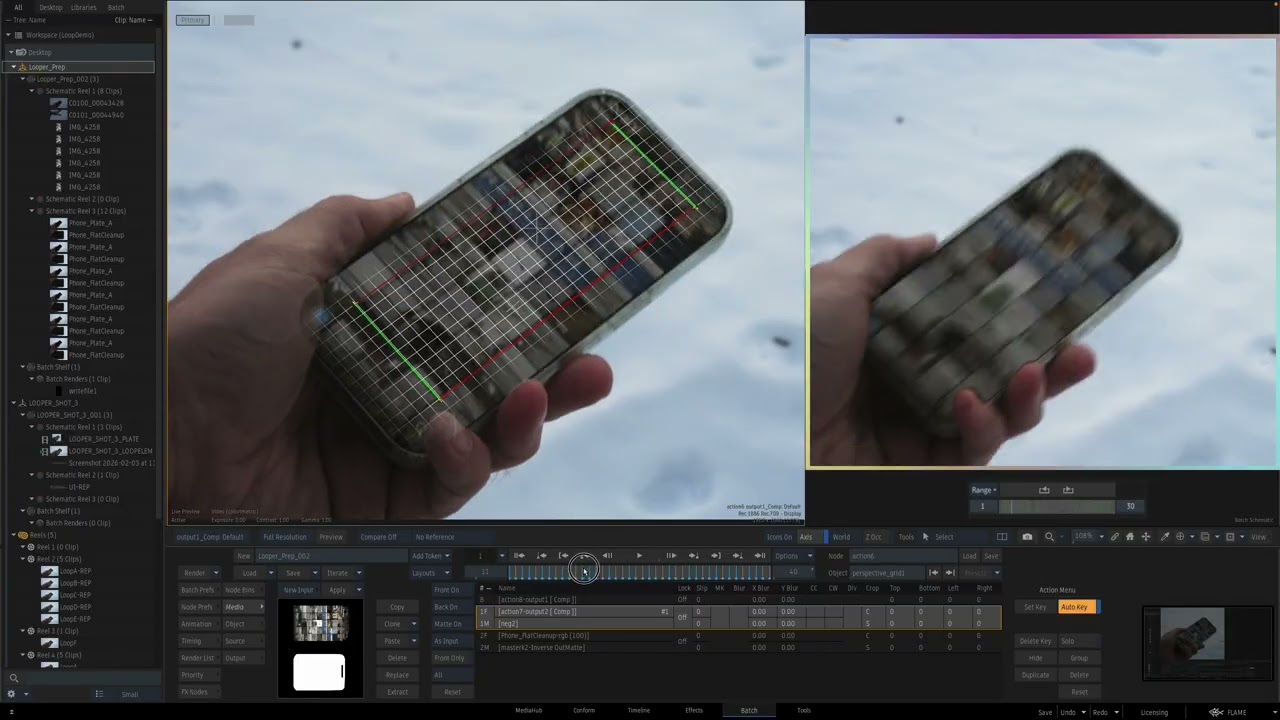Image resolution: width=1280 pixels, height=720 pixels.
Task: Open the Libraries tab in media panel
Action: point(84,7)
